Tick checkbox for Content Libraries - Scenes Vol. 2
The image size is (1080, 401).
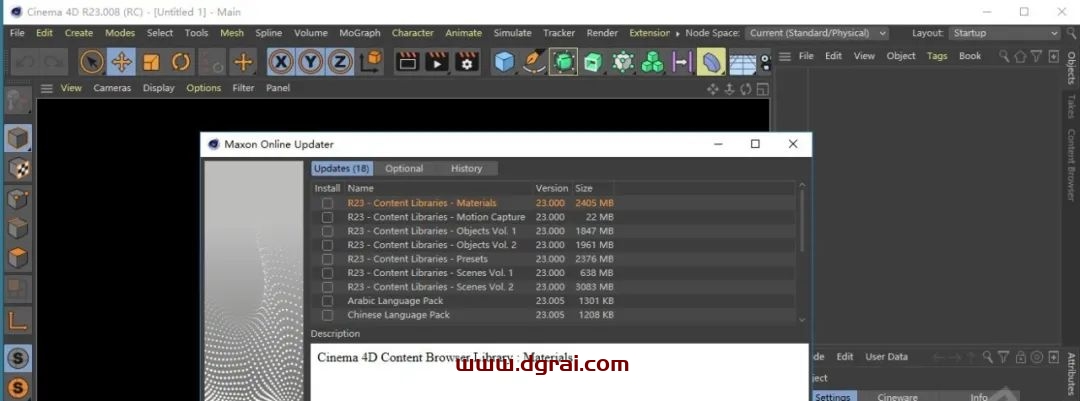click(x=327, y=287)
